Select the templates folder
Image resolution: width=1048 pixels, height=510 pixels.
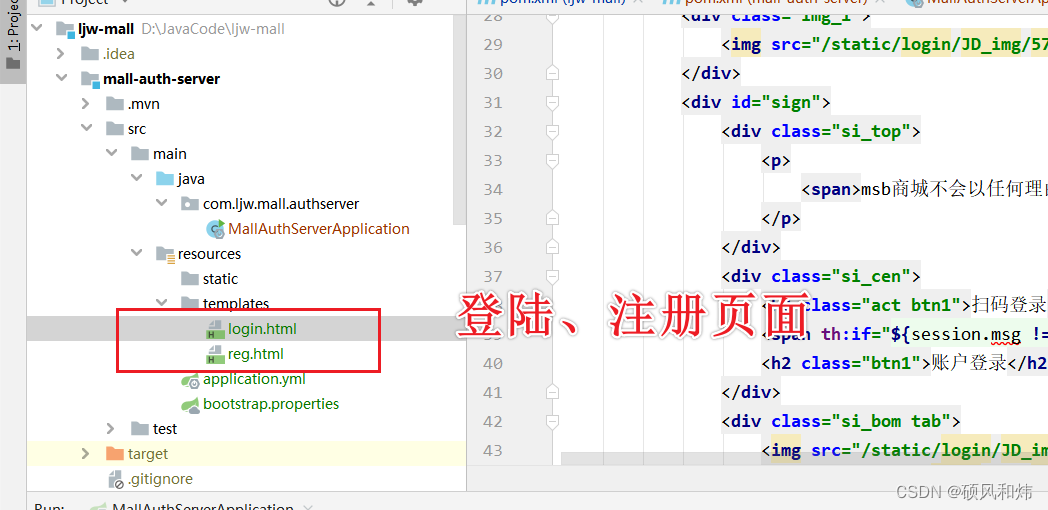pyautogui.click(x=236, y=303)
